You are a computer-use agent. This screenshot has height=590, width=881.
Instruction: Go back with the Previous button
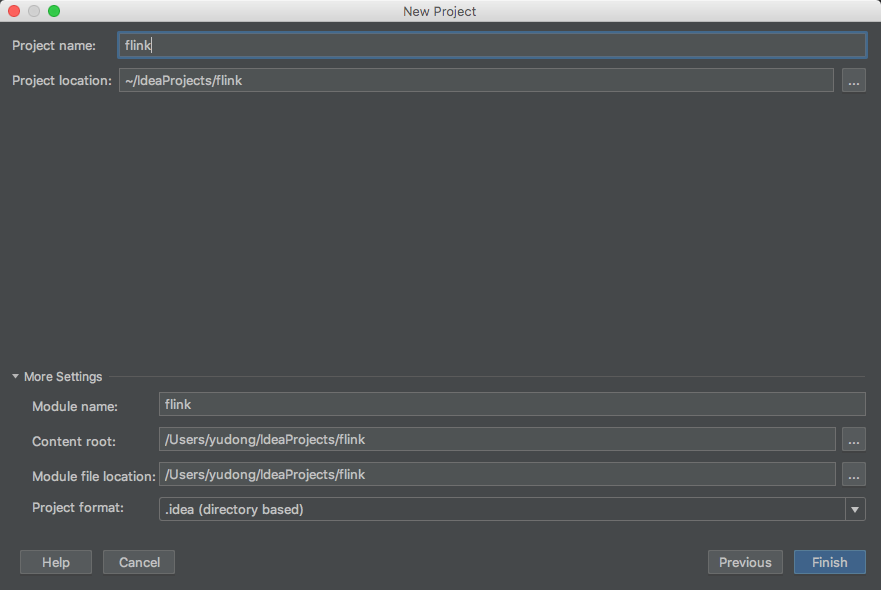pos(744,562)
